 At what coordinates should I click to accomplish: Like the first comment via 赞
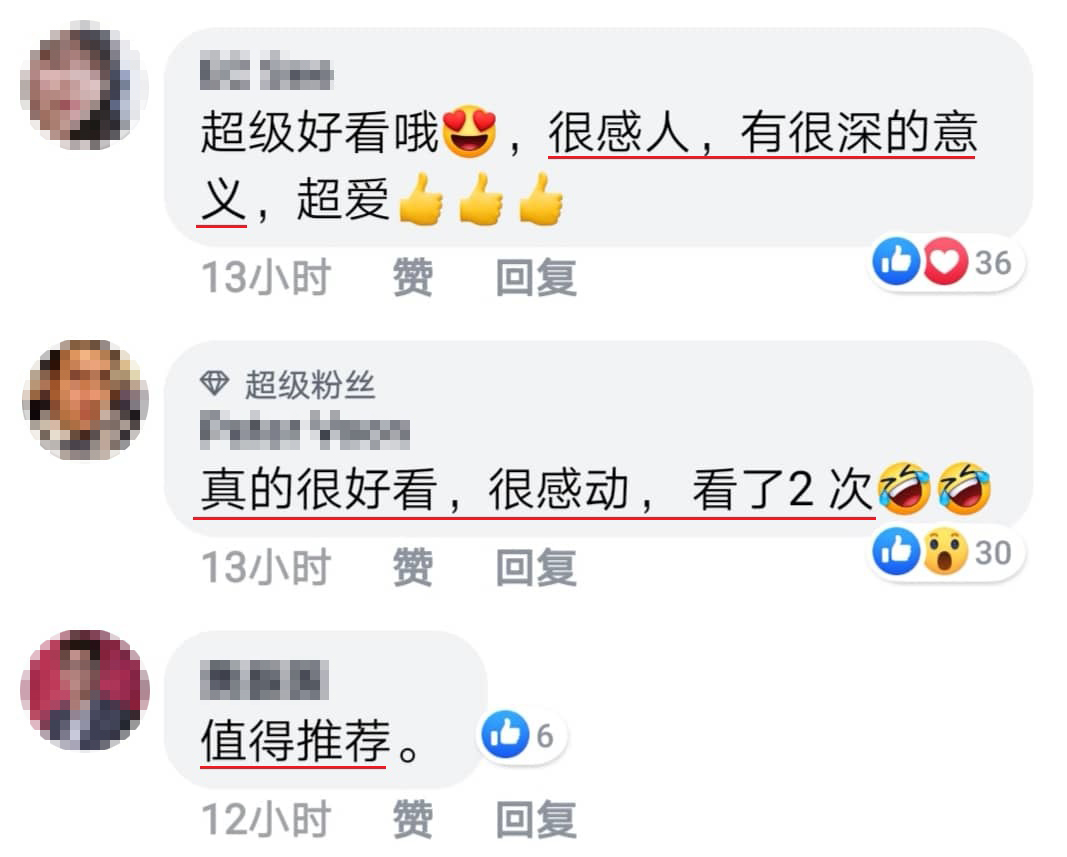click(412, 278)
